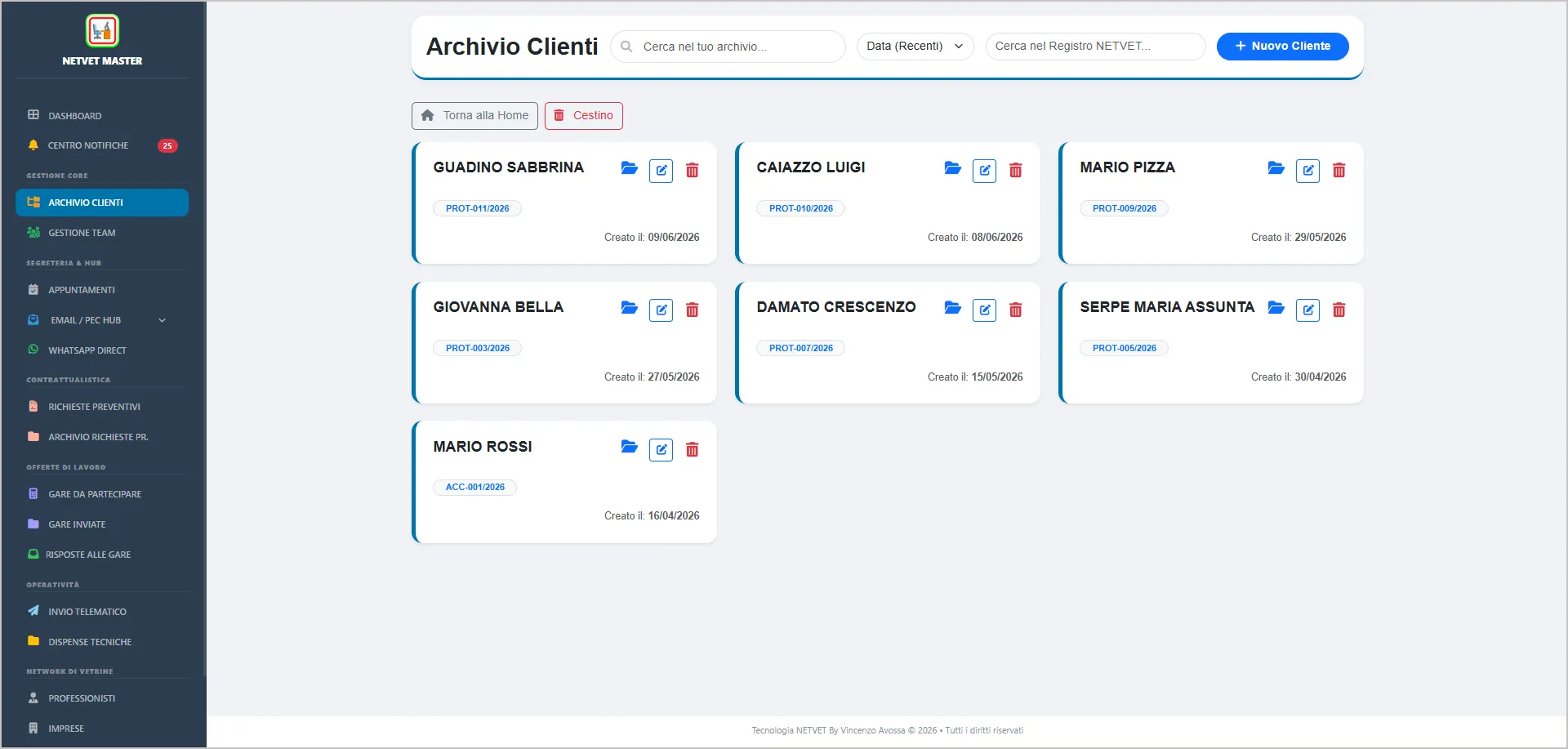1568x749 pixels.
Task: Open INVIO TELEMATICO sidebar item
Action: 102,612
